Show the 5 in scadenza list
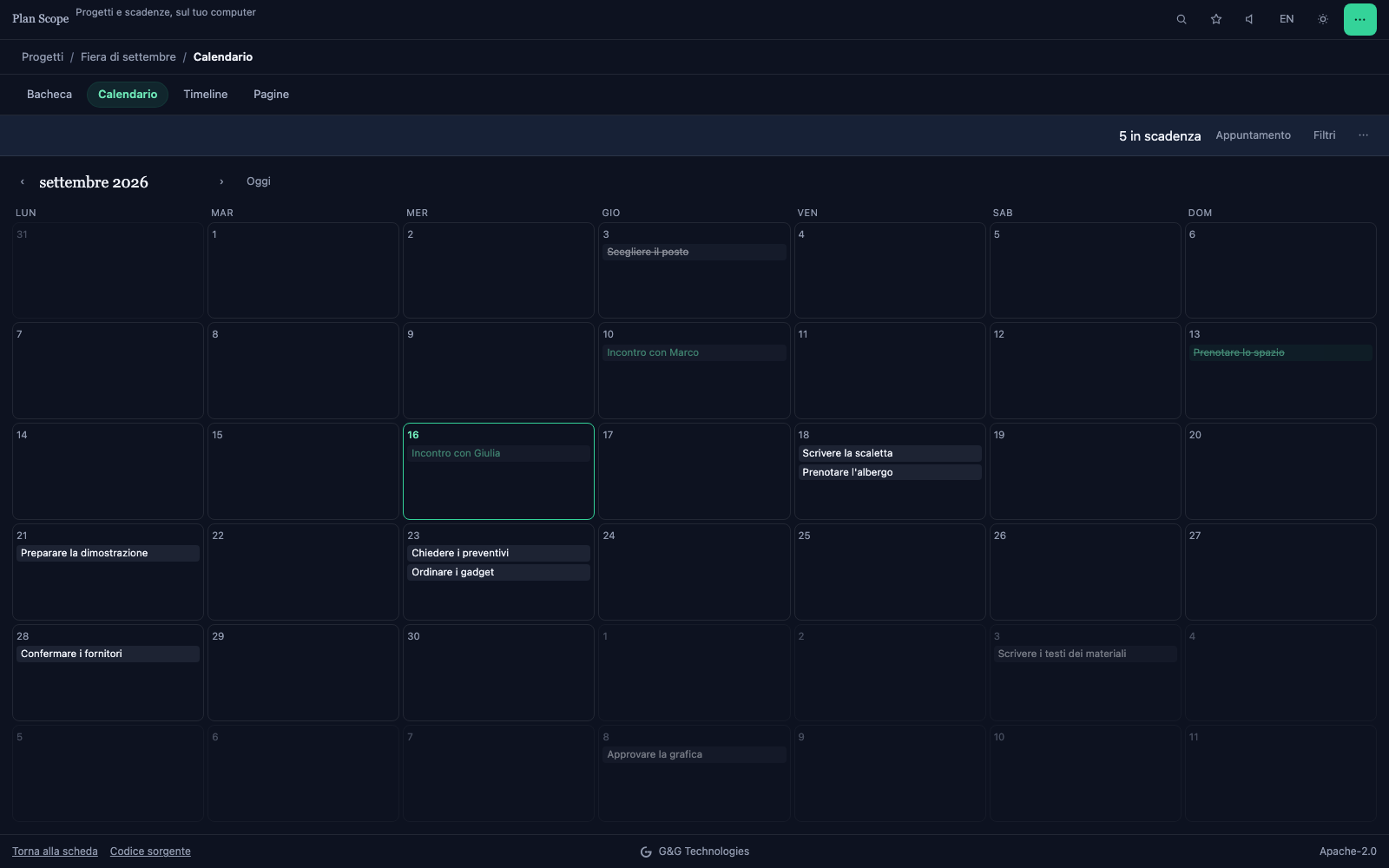This screenshot has height=868, width=1389. click(x=1160, y=136)
